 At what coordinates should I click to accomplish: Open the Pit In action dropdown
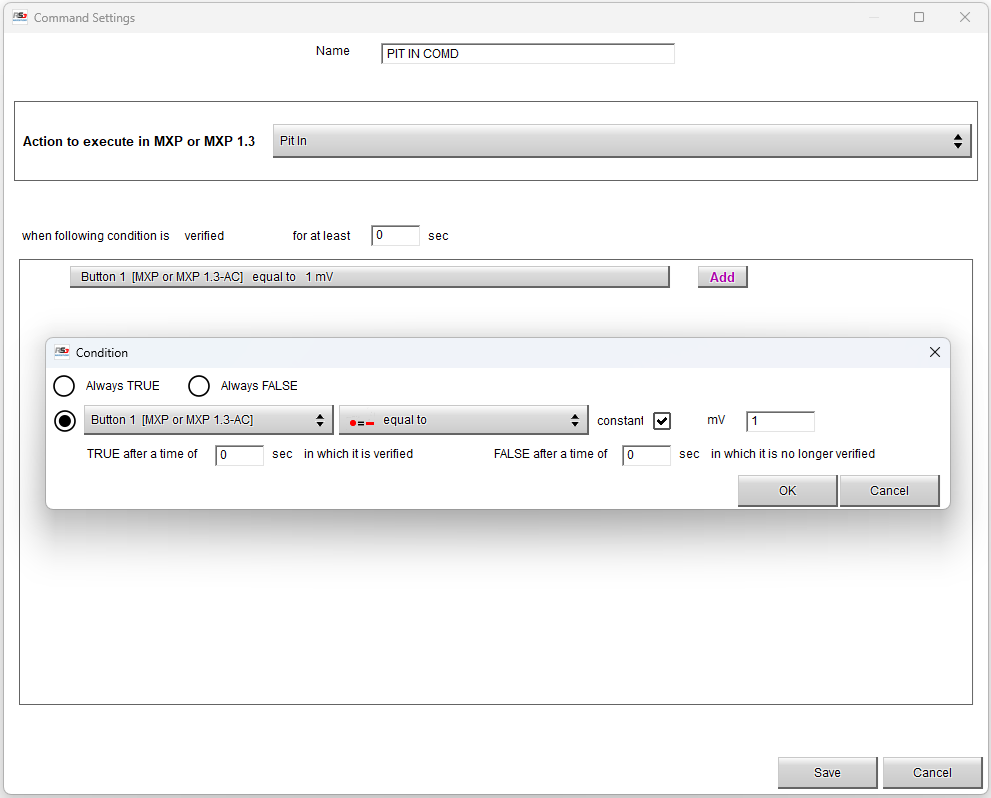[x=621, y=141]
